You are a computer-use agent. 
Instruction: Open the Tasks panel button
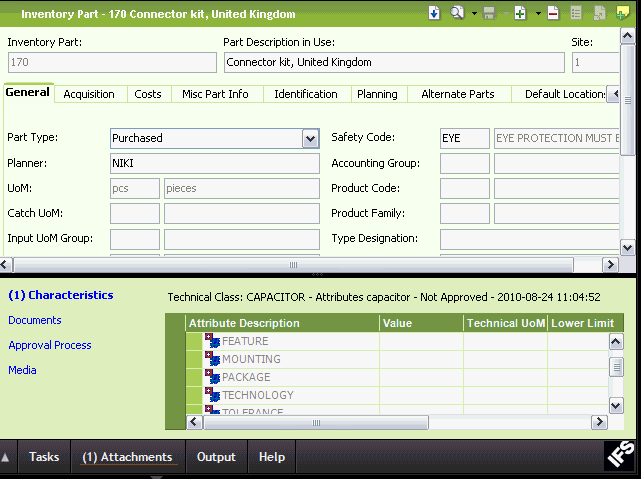click(x=44, y=457)
